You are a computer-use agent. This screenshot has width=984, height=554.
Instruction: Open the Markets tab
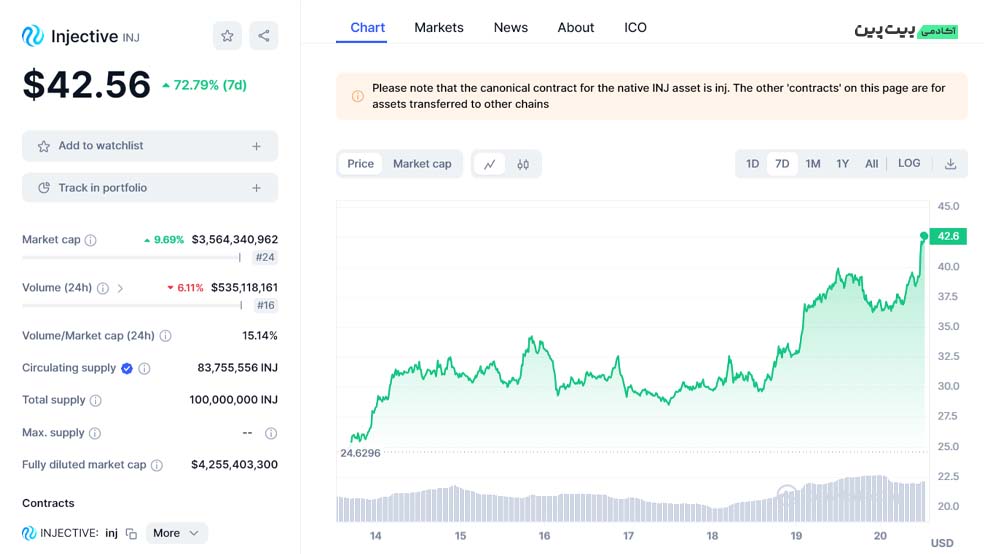pos(439,28)
